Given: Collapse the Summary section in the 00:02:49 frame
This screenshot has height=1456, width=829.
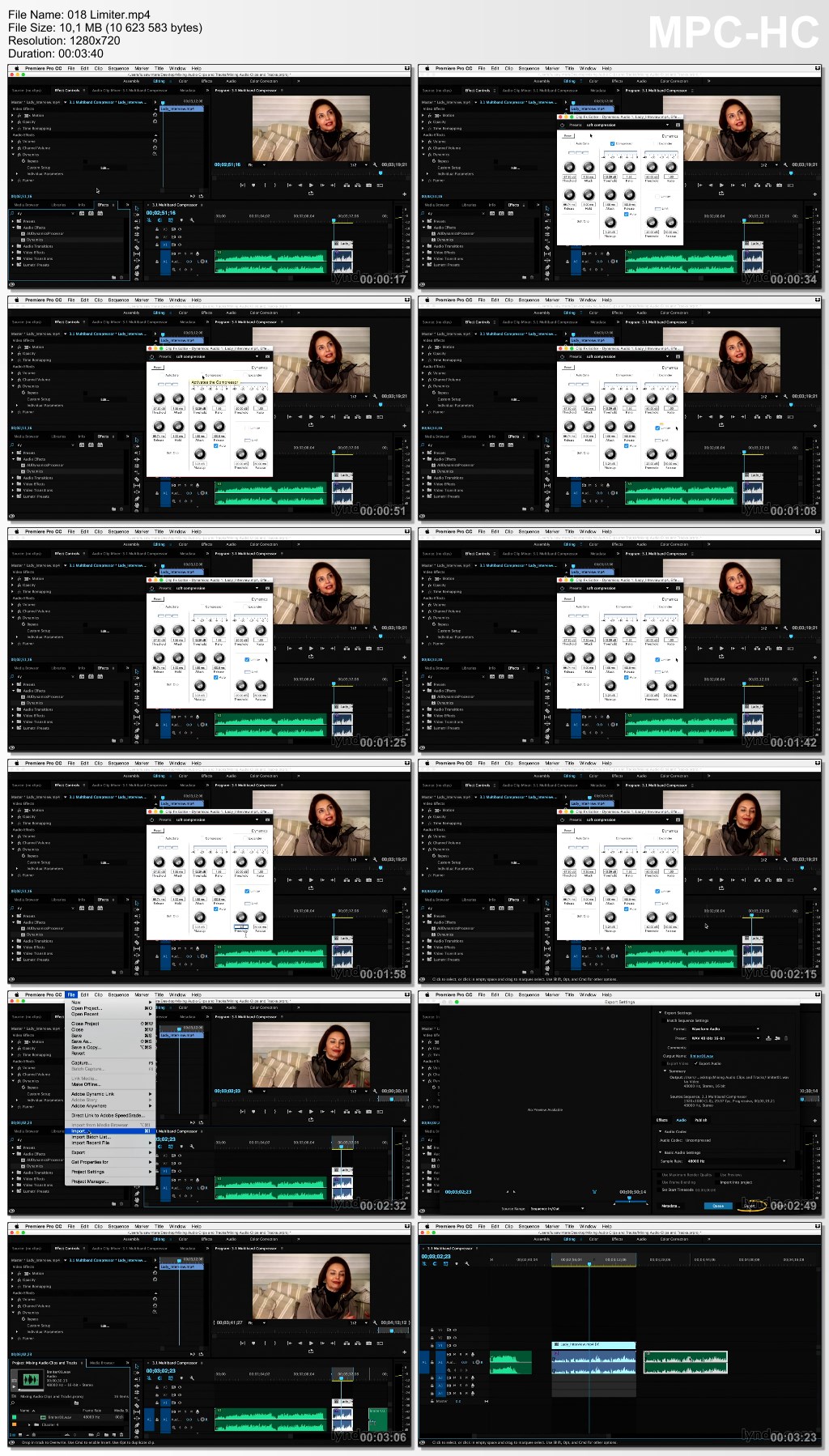Looking at the screenshot, I should click(x=665, y=1071).
